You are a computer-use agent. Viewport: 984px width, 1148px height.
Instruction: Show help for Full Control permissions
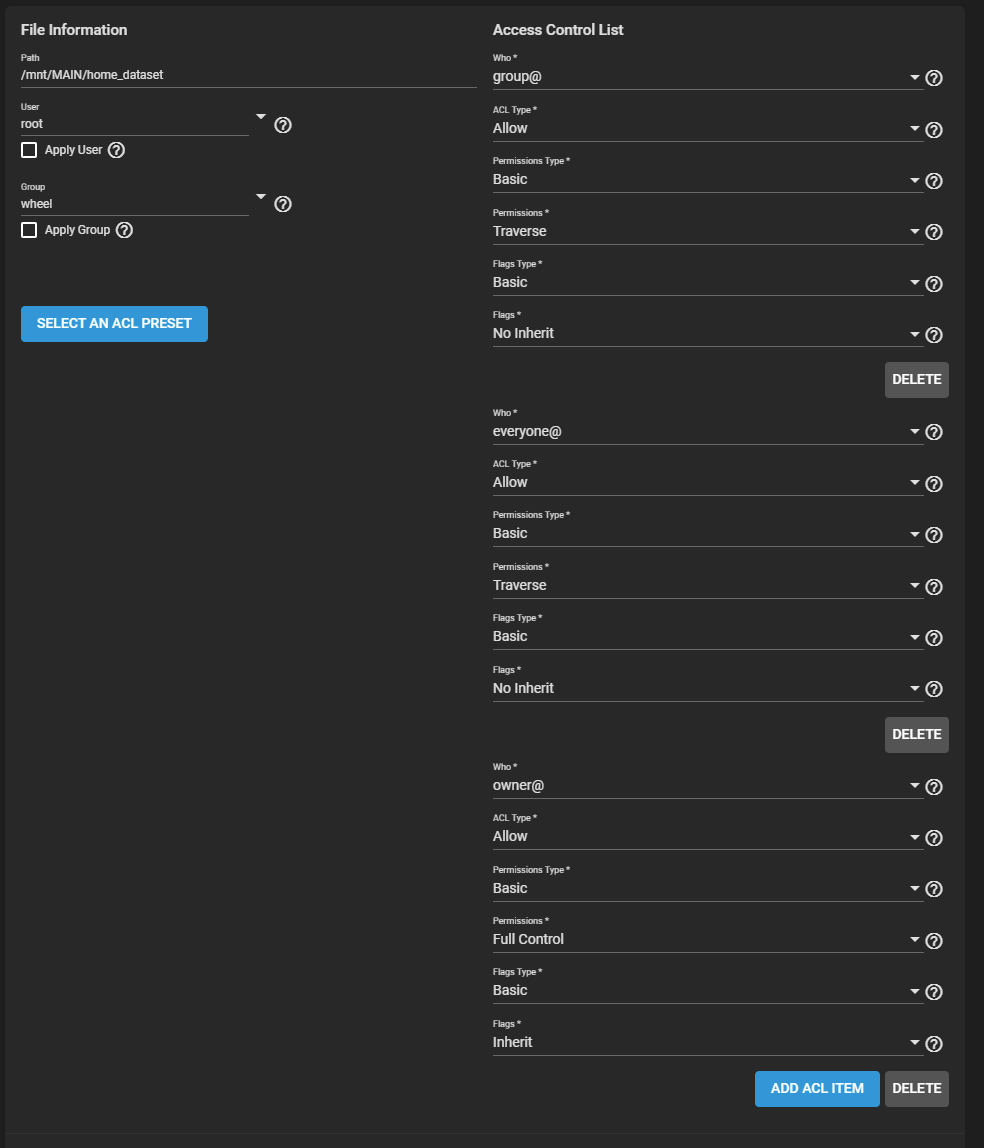pyautogui.click(x=933, y=941)
